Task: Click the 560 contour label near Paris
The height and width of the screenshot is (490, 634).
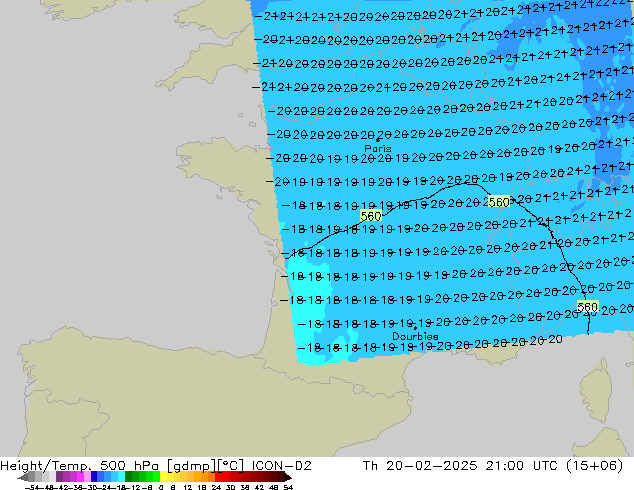Action: click(x=371, y=216)
